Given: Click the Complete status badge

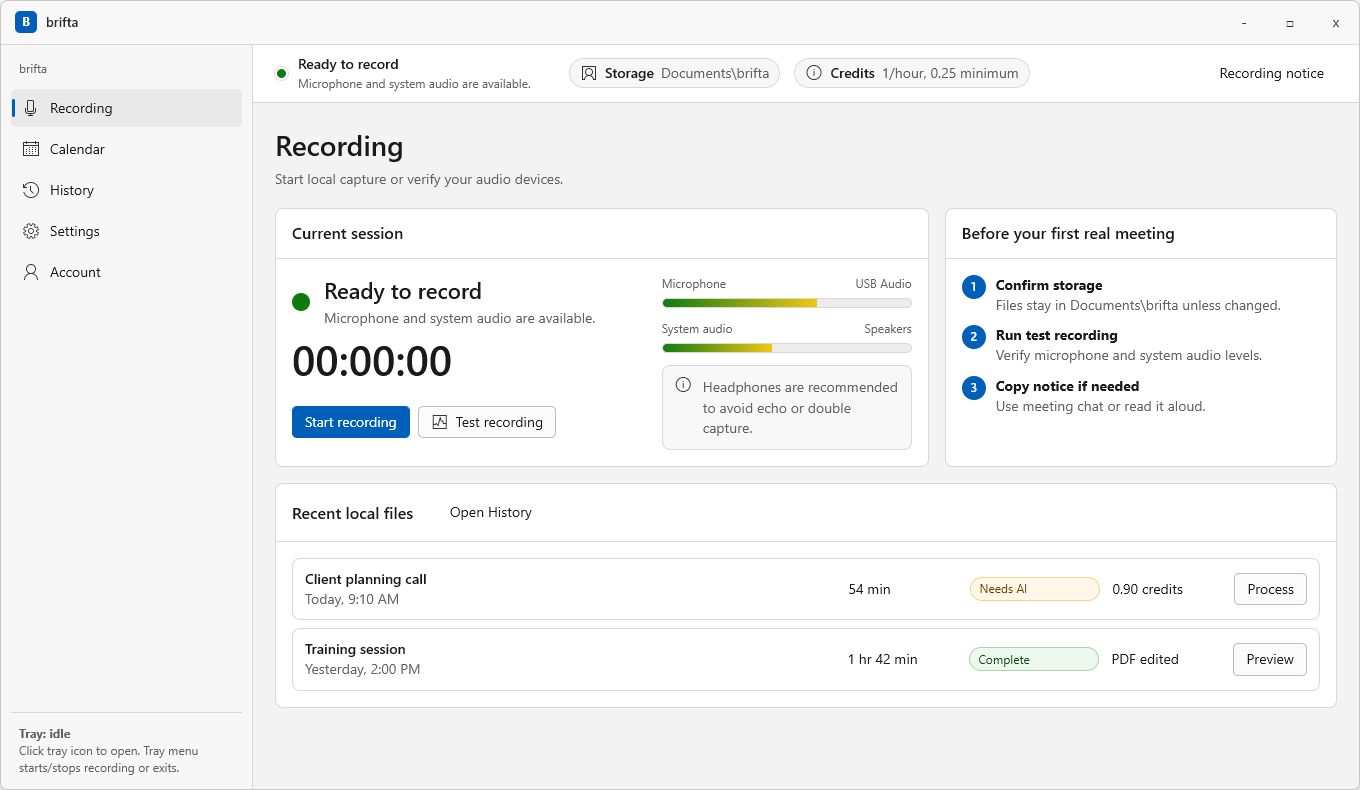Looking at the screenshot, I should pos(1034,659).
